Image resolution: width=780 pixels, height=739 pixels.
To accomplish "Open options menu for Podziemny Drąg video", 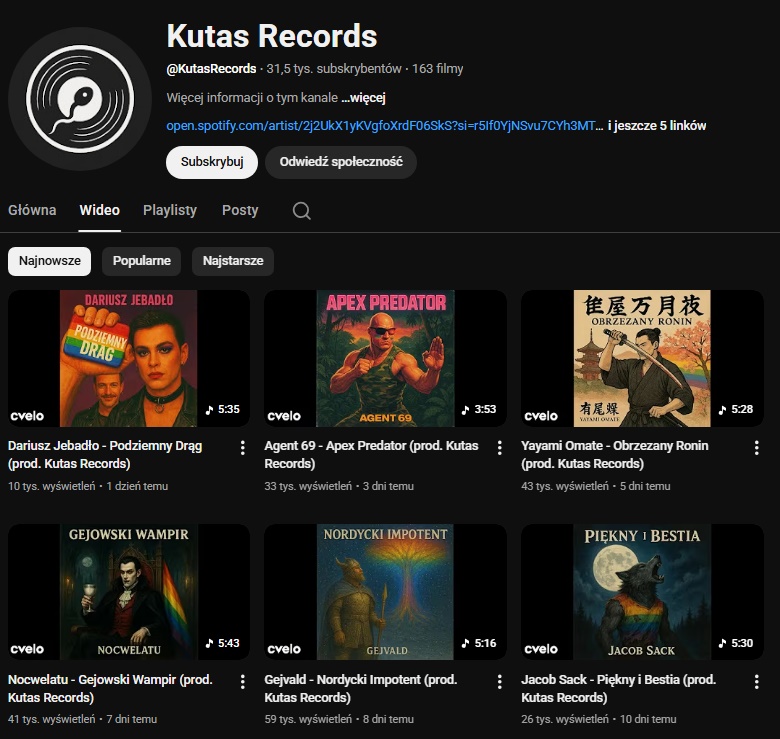I will (242, 448).
